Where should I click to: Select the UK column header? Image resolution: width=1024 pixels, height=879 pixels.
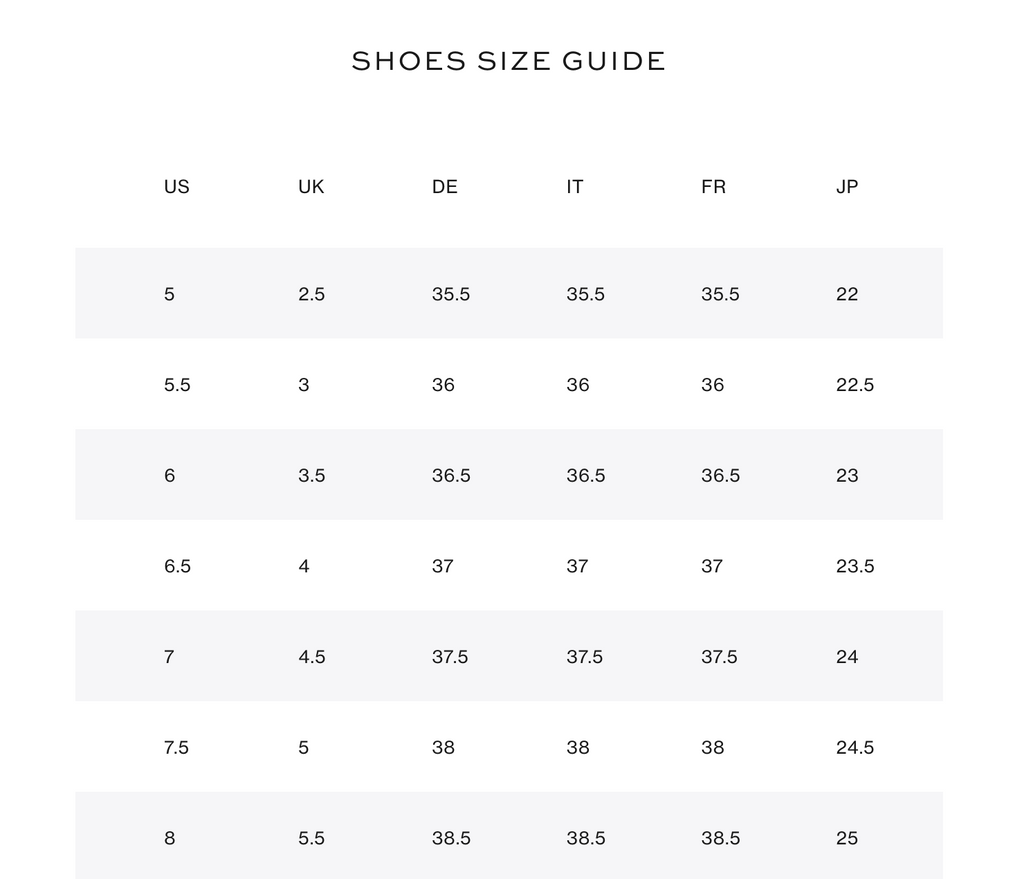(x=311, y=187)
